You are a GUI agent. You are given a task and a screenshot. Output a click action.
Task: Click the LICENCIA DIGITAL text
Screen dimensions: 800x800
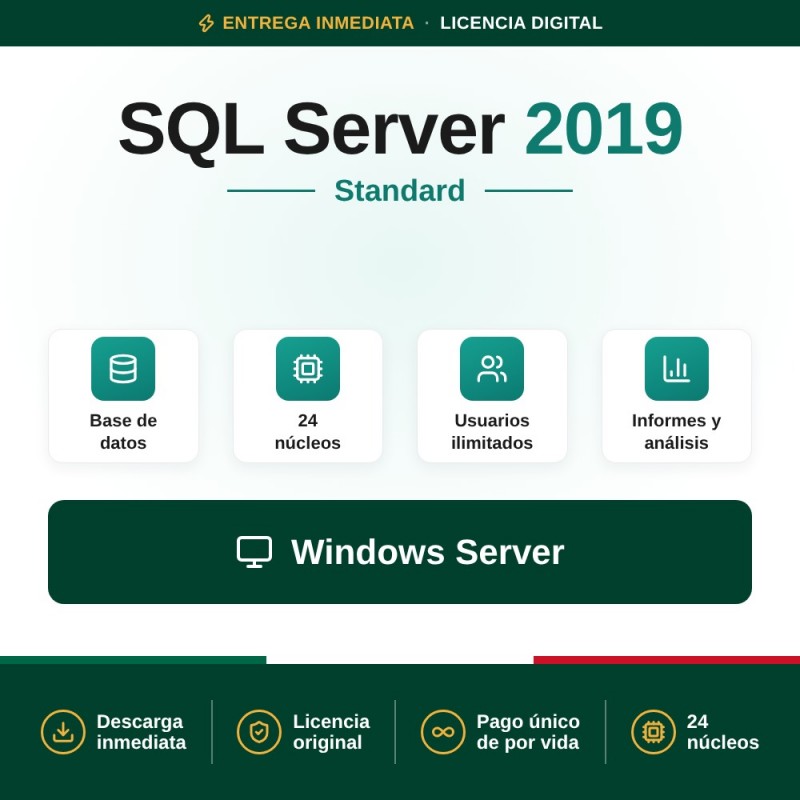[521, 23]
